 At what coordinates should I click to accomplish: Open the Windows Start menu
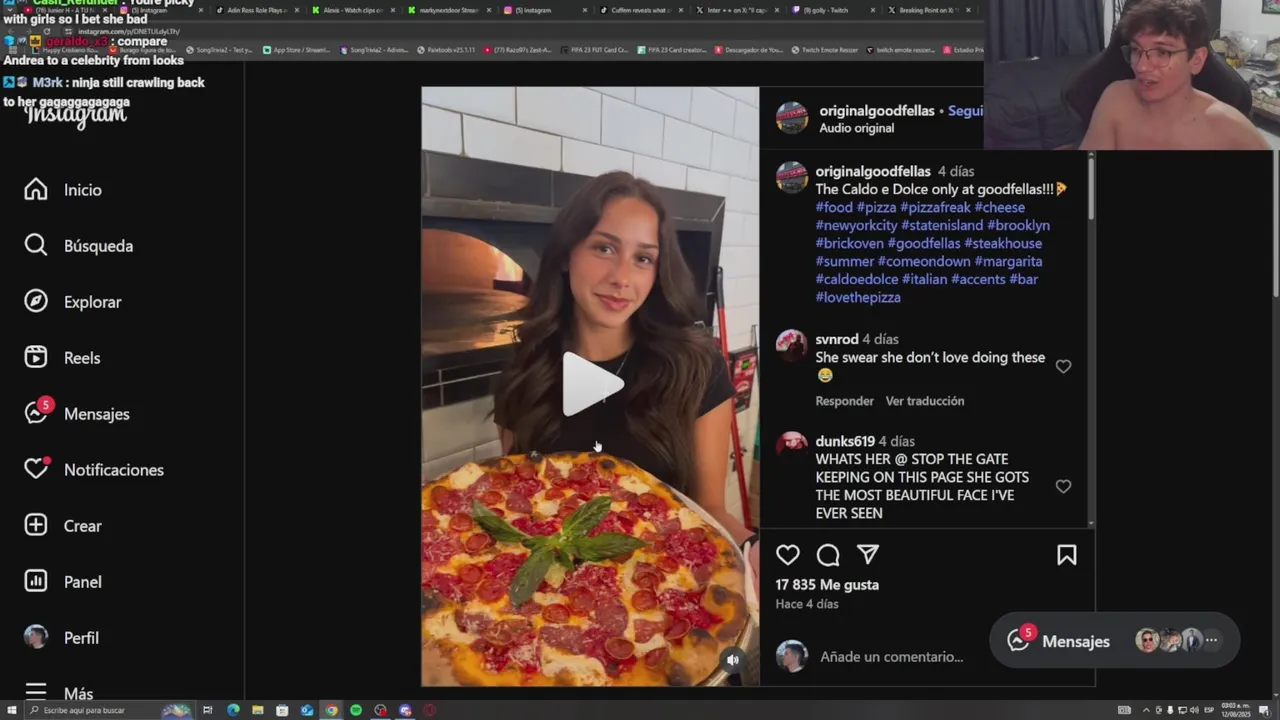pos(10,710)
